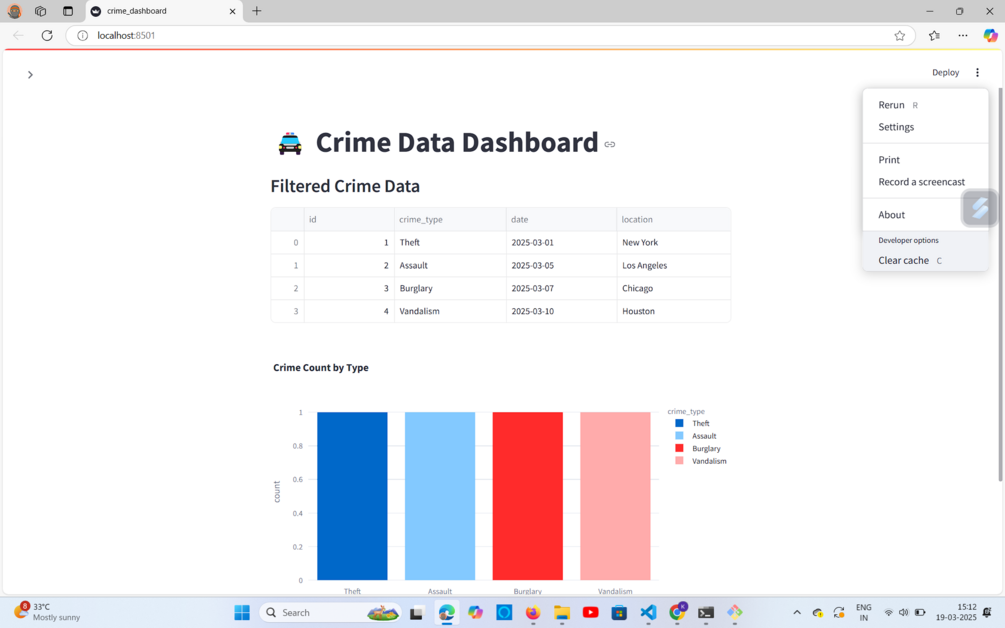This screenshot has height=628, width=1005.
Task: Choose Record a screencast from the menu
Action: (x=920, y=181)
